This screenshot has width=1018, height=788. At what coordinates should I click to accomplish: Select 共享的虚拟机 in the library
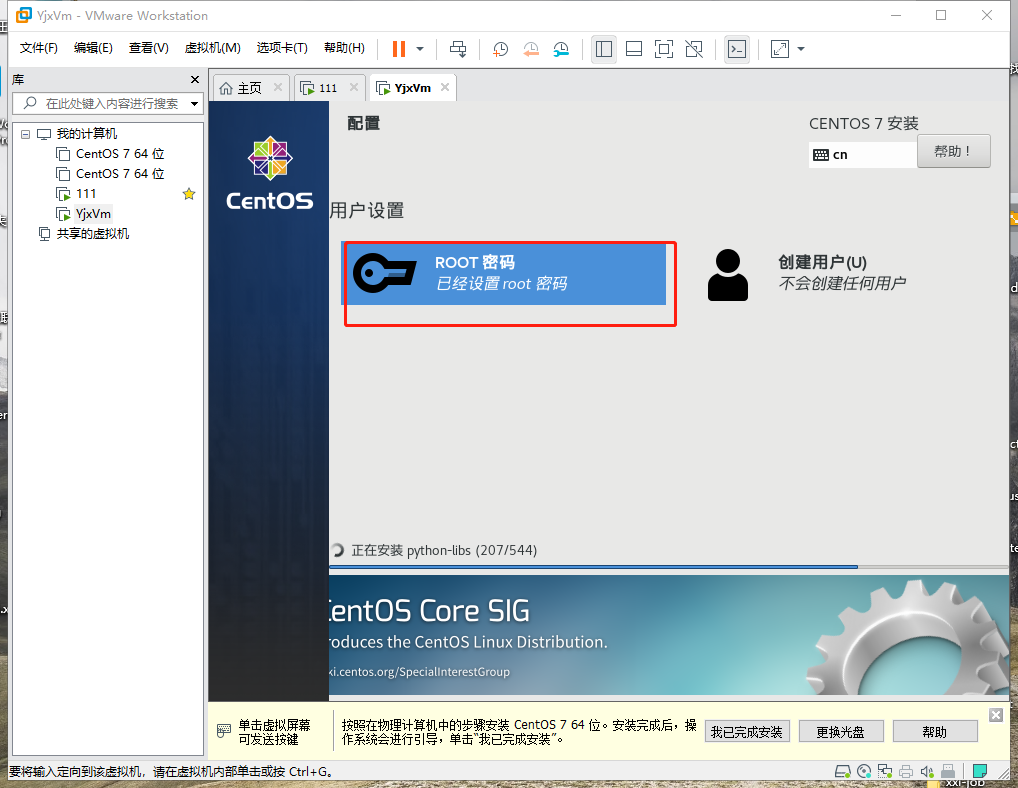pos(92,234)
